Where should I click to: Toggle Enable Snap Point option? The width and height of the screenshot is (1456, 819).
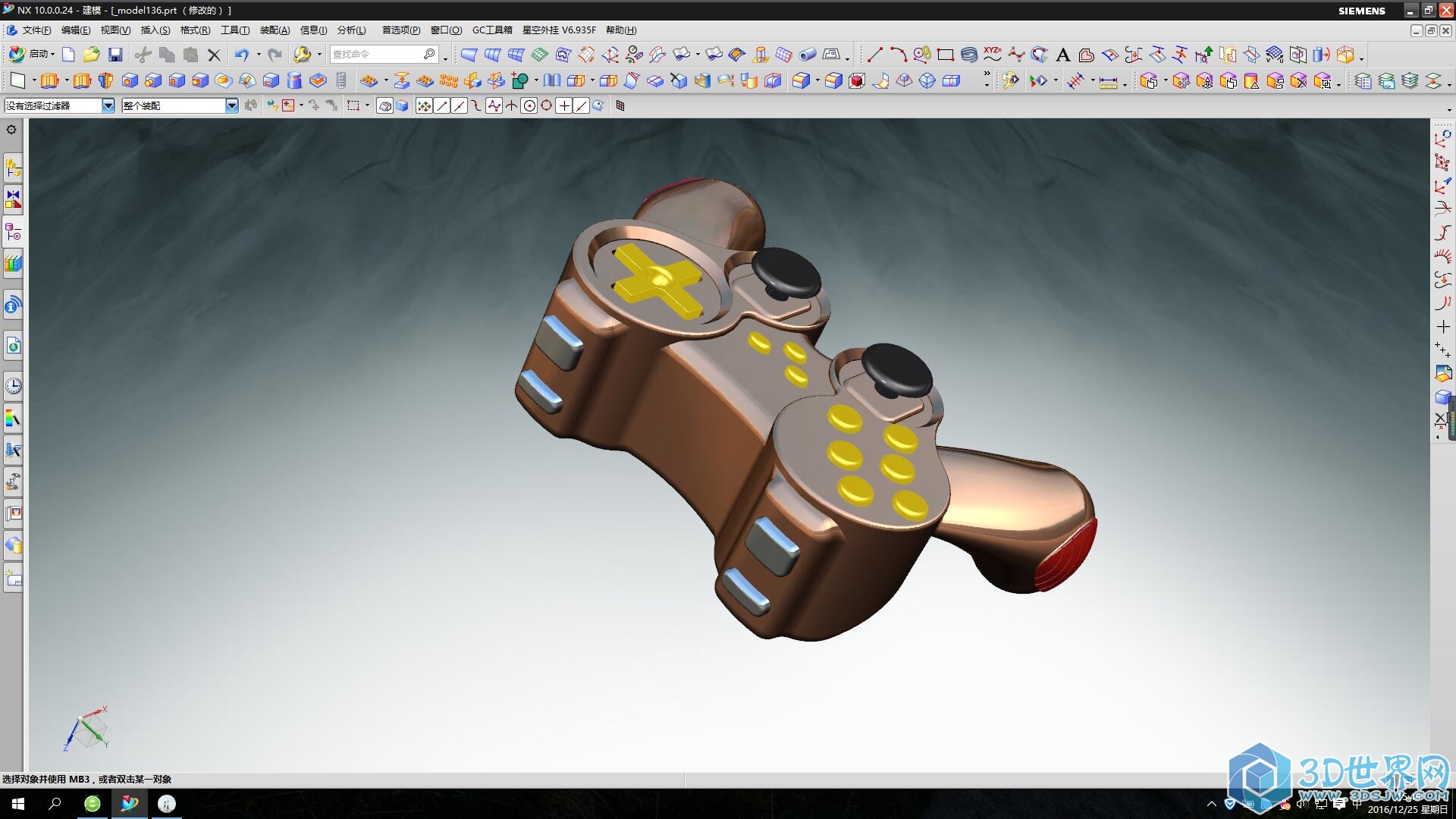pyautogui.click(x=425, y=106)
